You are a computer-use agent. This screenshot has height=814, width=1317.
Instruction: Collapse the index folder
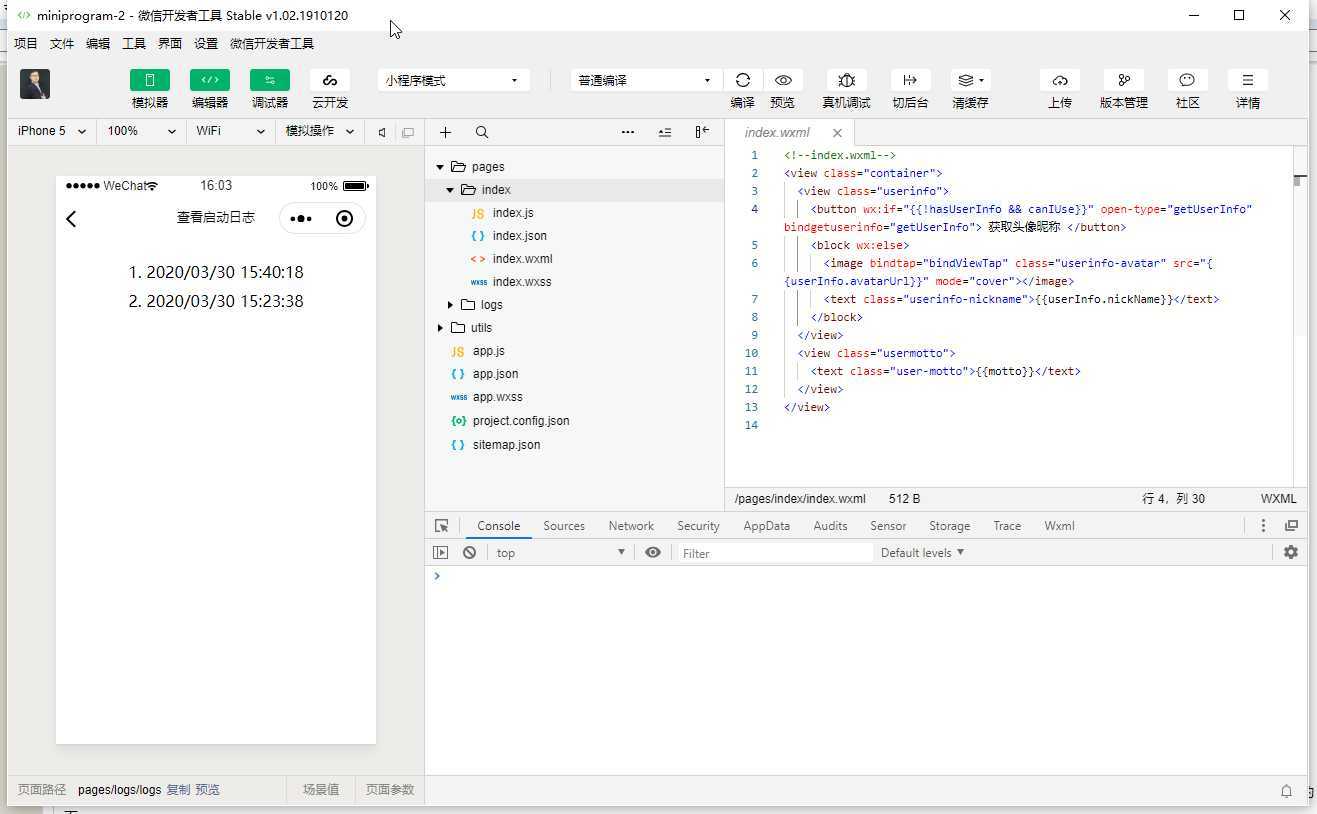coord(450,190)
